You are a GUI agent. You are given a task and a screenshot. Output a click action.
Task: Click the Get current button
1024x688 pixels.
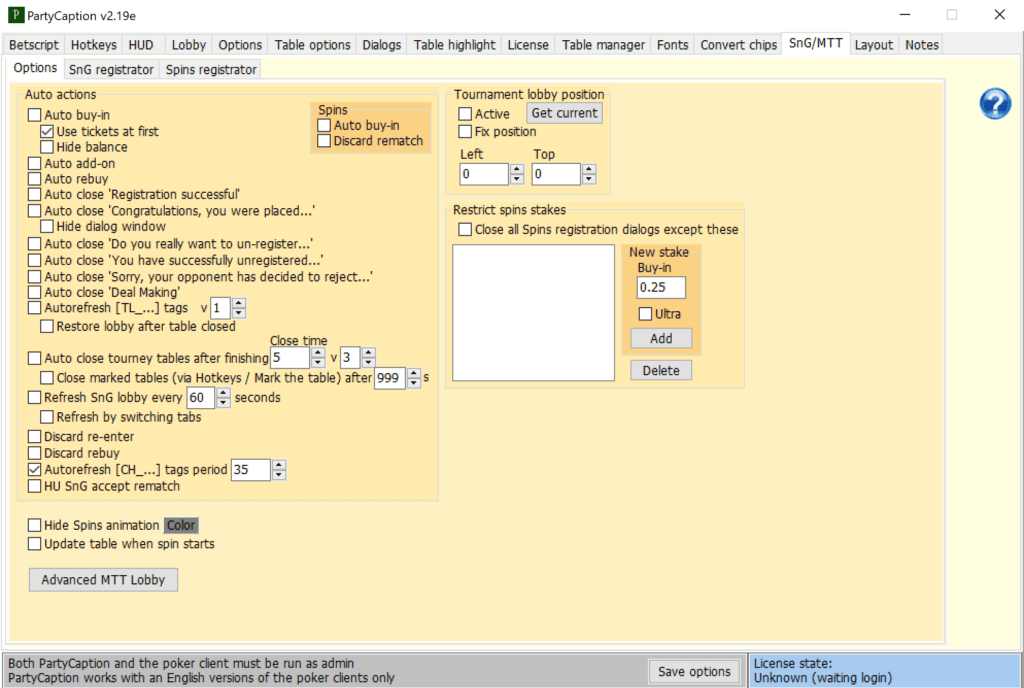[x=564, y=113]
